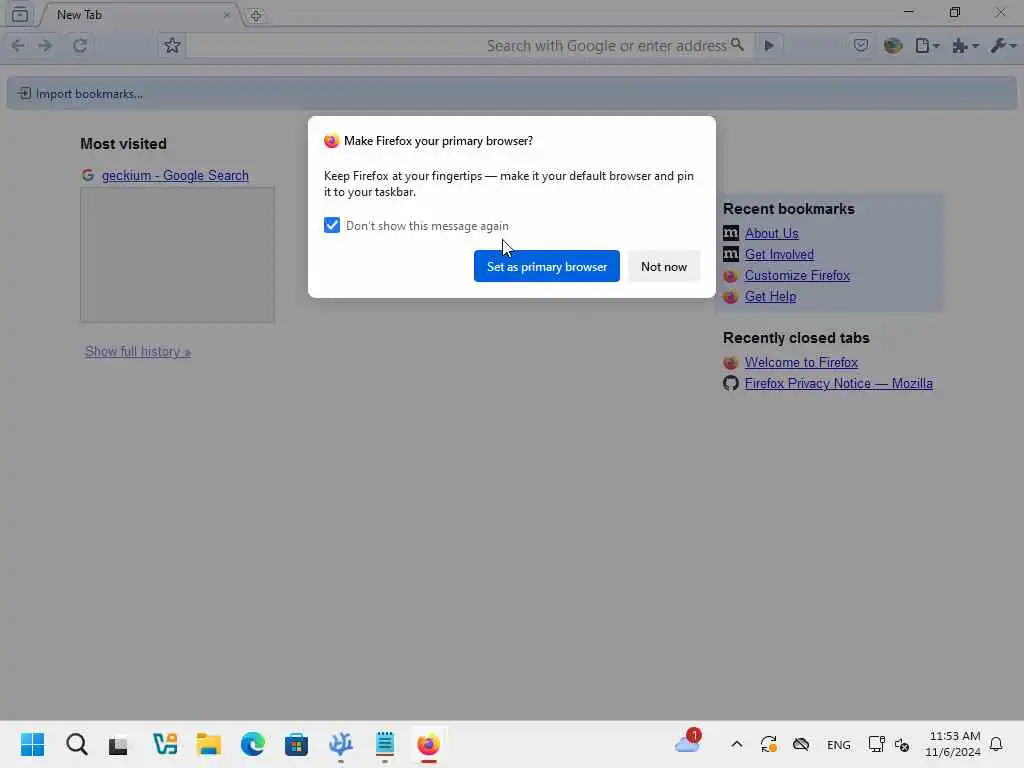Click the new tab plus button
The width and height of the screenshot is (1024, 768).
coord(256,16)
